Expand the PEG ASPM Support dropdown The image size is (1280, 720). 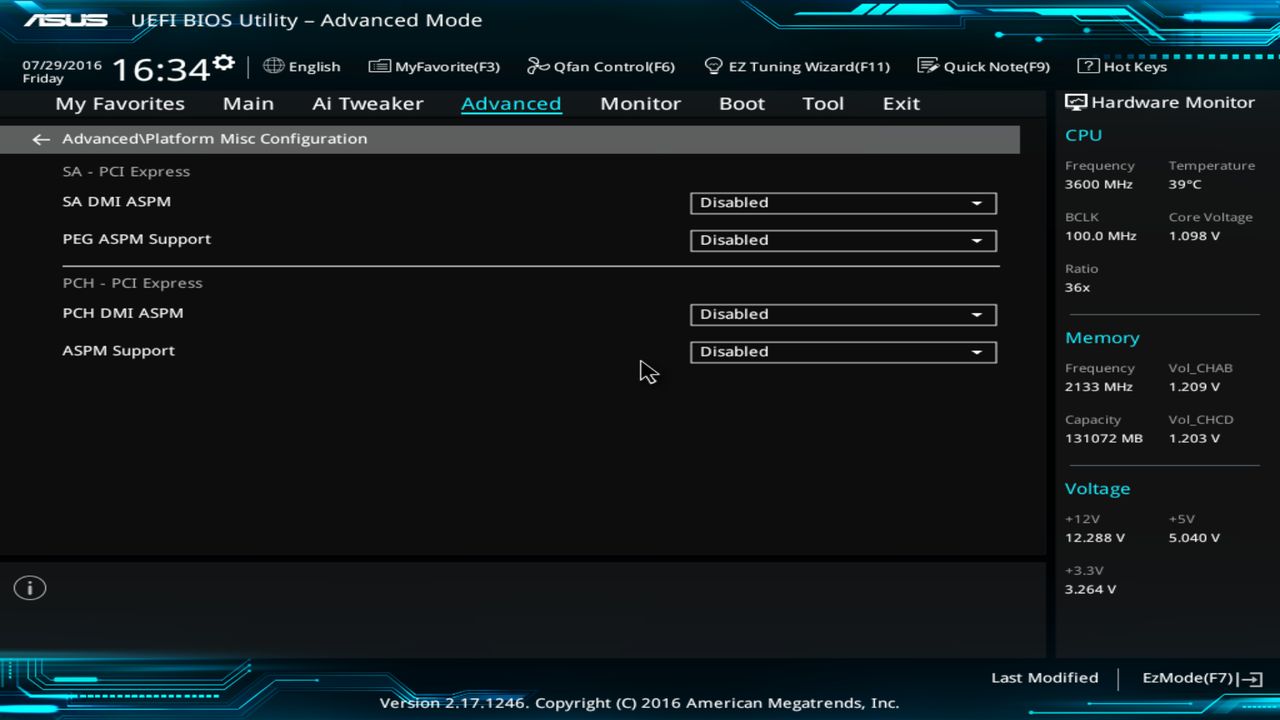click(842, 240)
